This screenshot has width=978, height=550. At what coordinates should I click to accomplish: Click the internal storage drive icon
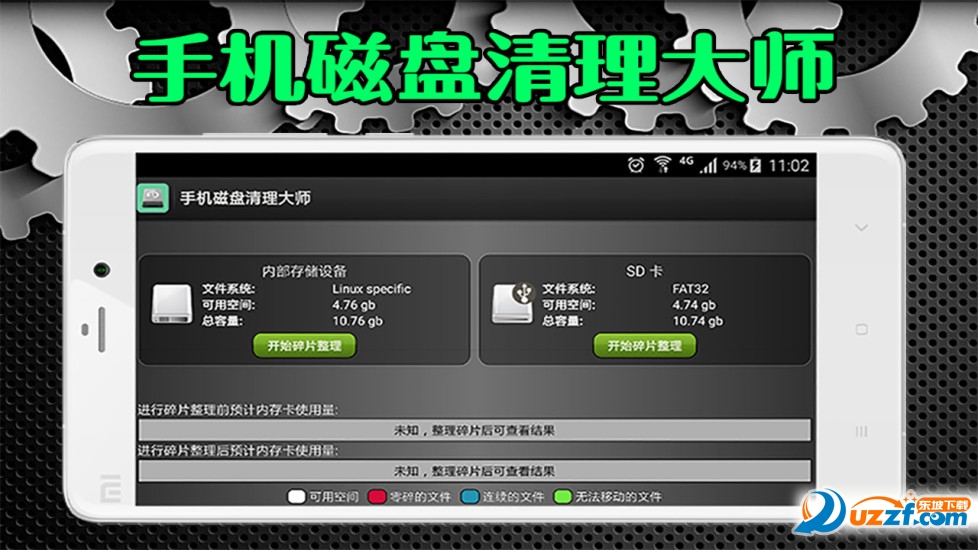(172, 304)
